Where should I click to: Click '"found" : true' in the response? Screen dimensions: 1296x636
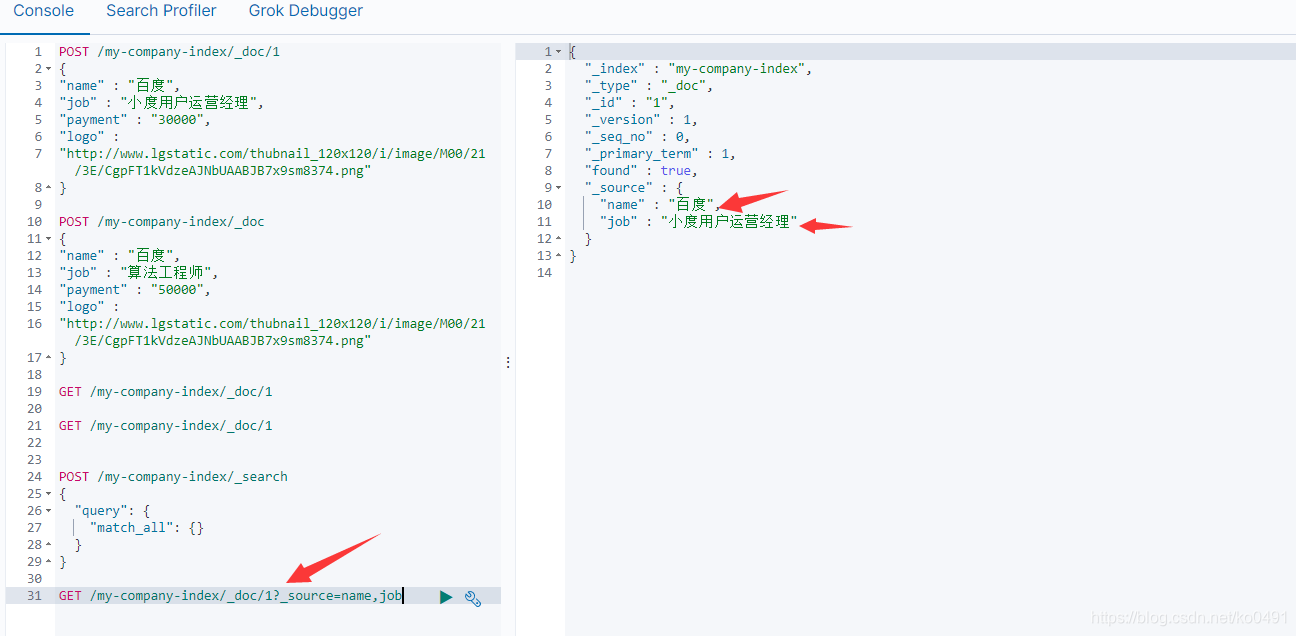(x=641, y=171)
